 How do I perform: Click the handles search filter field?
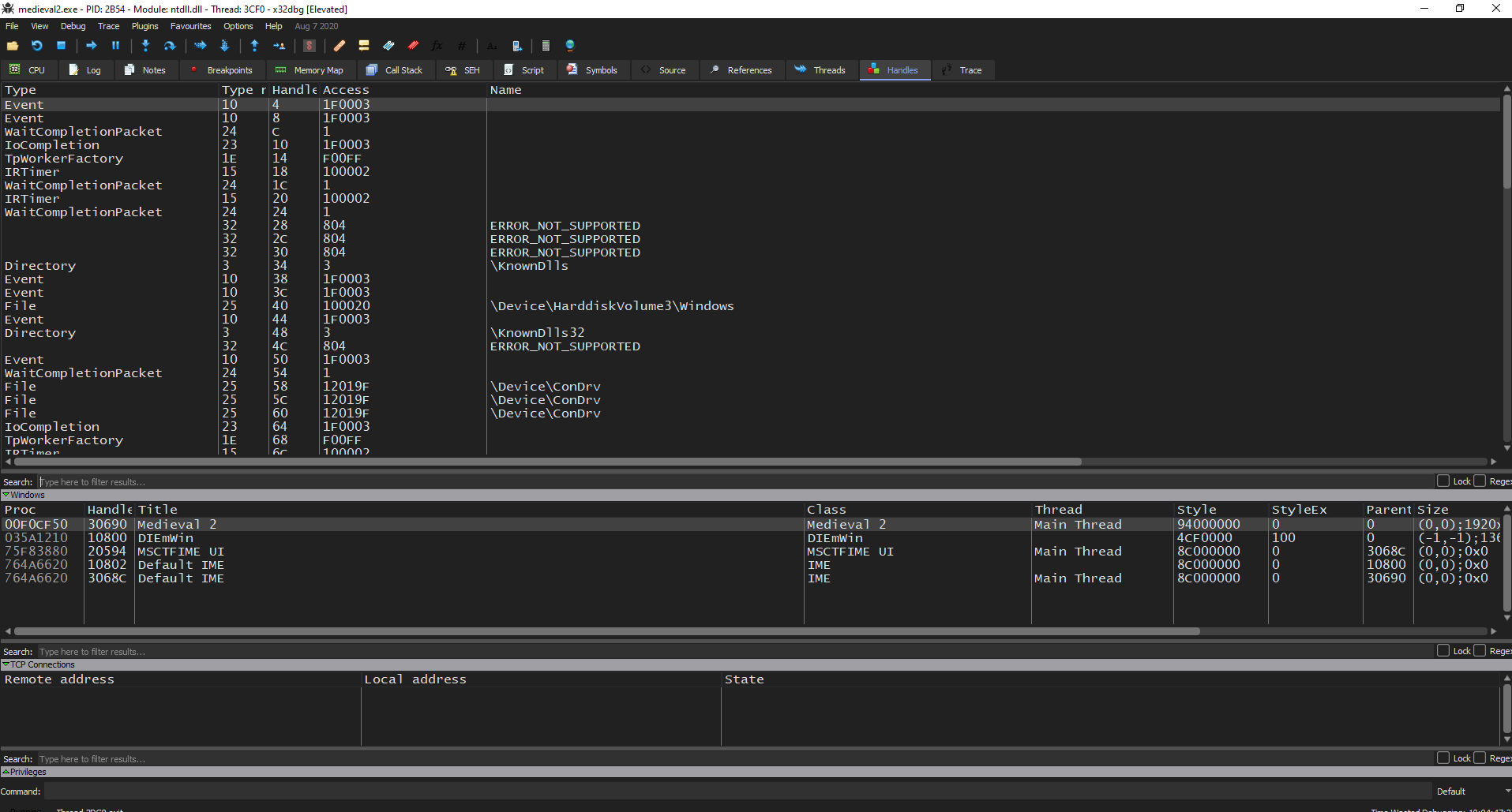(734, 481)
